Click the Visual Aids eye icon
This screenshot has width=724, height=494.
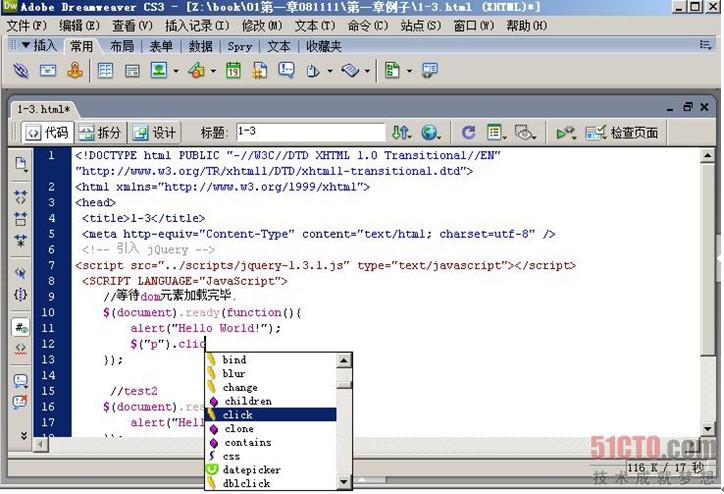525,133
